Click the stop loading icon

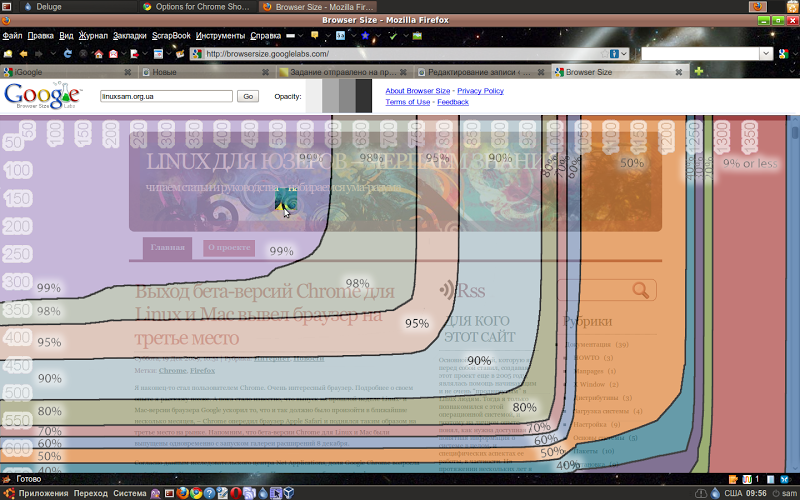coord(83,54)
